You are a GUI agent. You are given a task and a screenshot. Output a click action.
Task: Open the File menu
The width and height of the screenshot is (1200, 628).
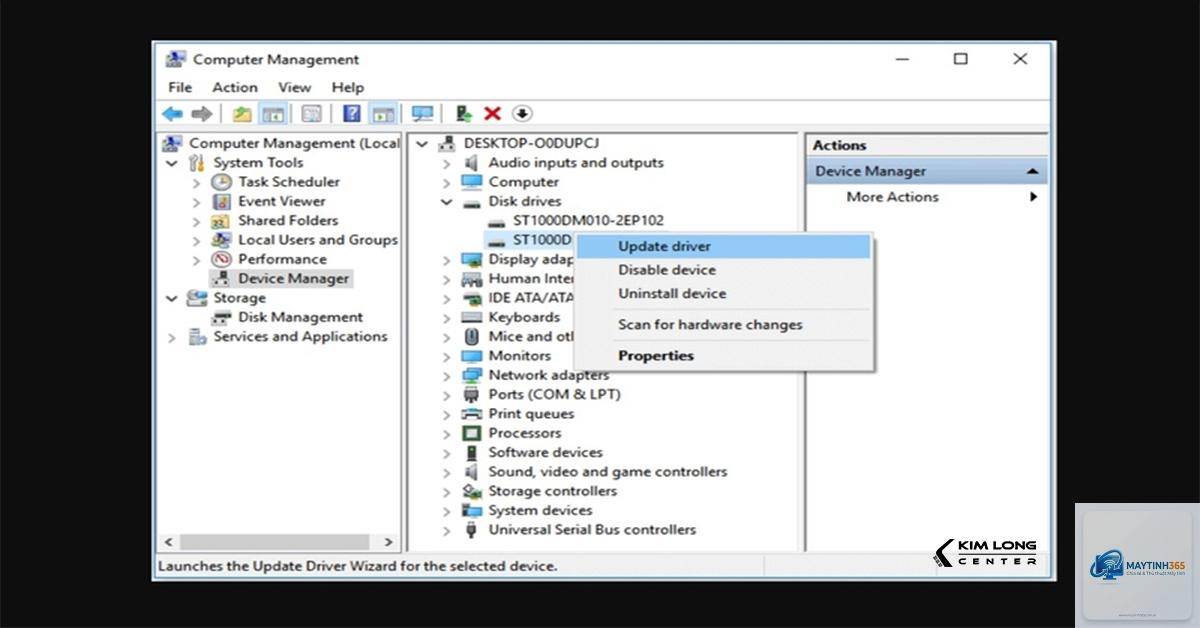(x=180, y=87)
